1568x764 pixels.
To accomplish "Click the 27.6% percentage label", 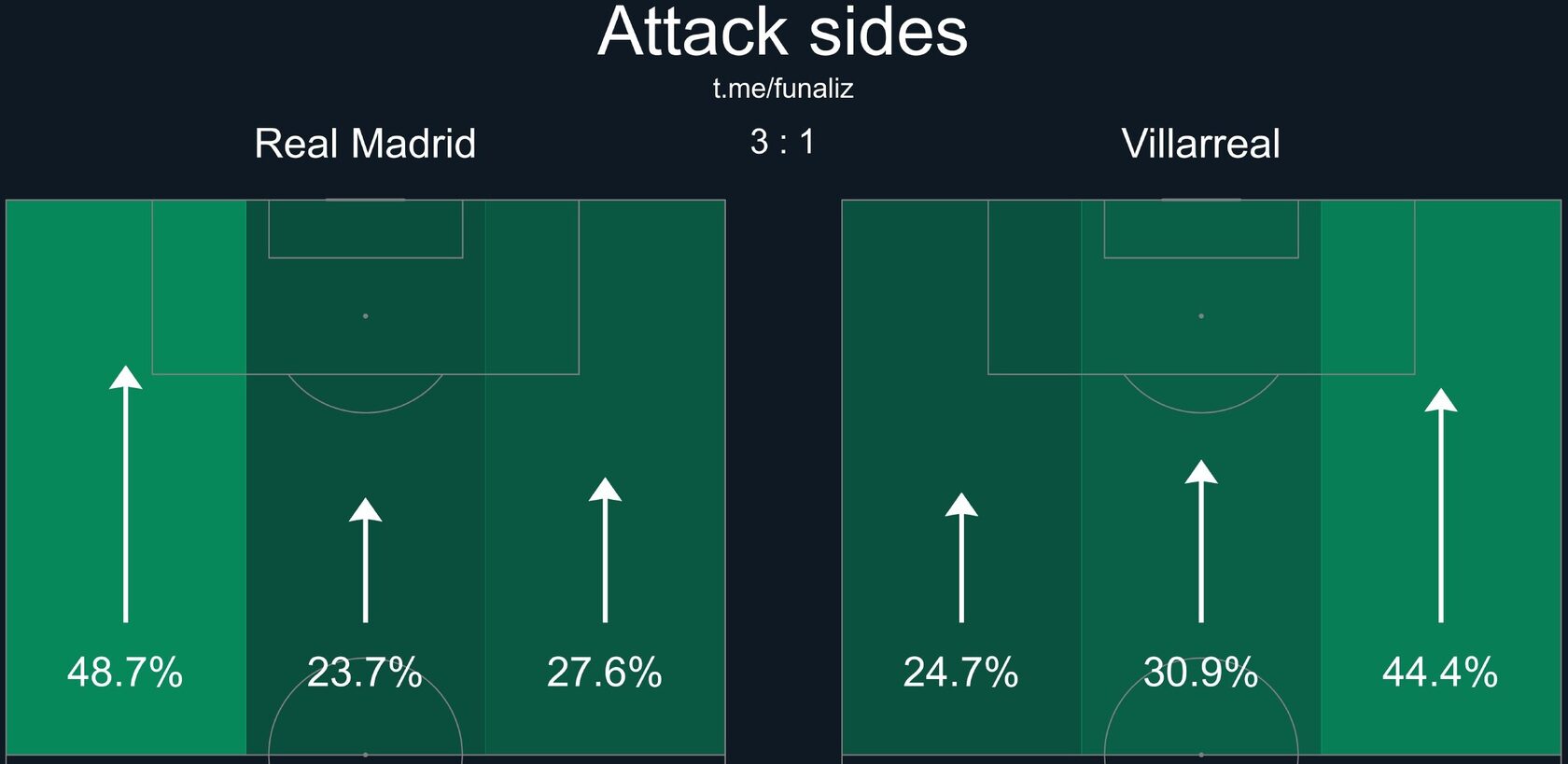I will [605, 673].
